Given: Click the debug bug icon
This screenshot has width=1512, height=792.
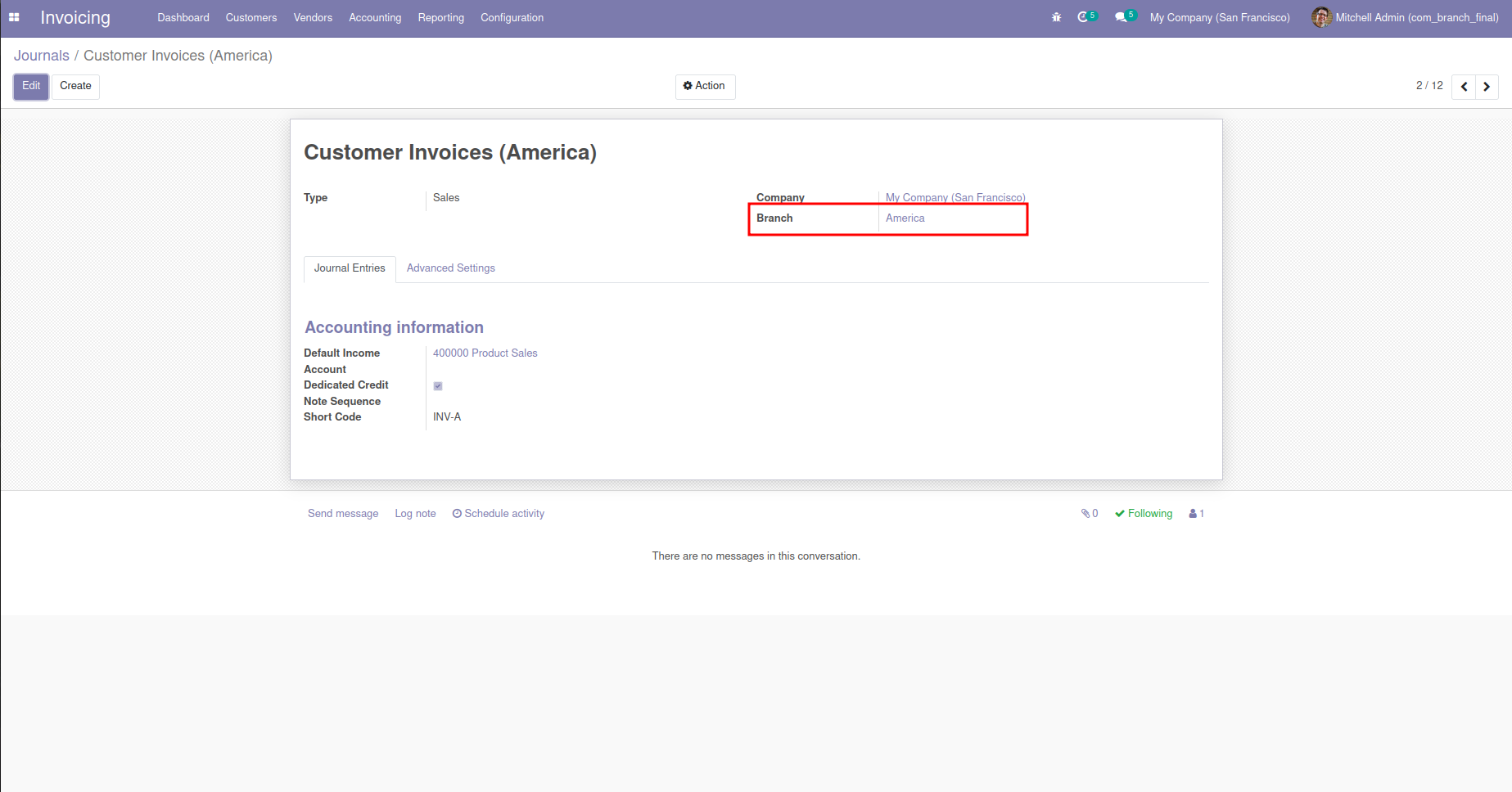Looking at the screenshot, I should [1056, 17].
